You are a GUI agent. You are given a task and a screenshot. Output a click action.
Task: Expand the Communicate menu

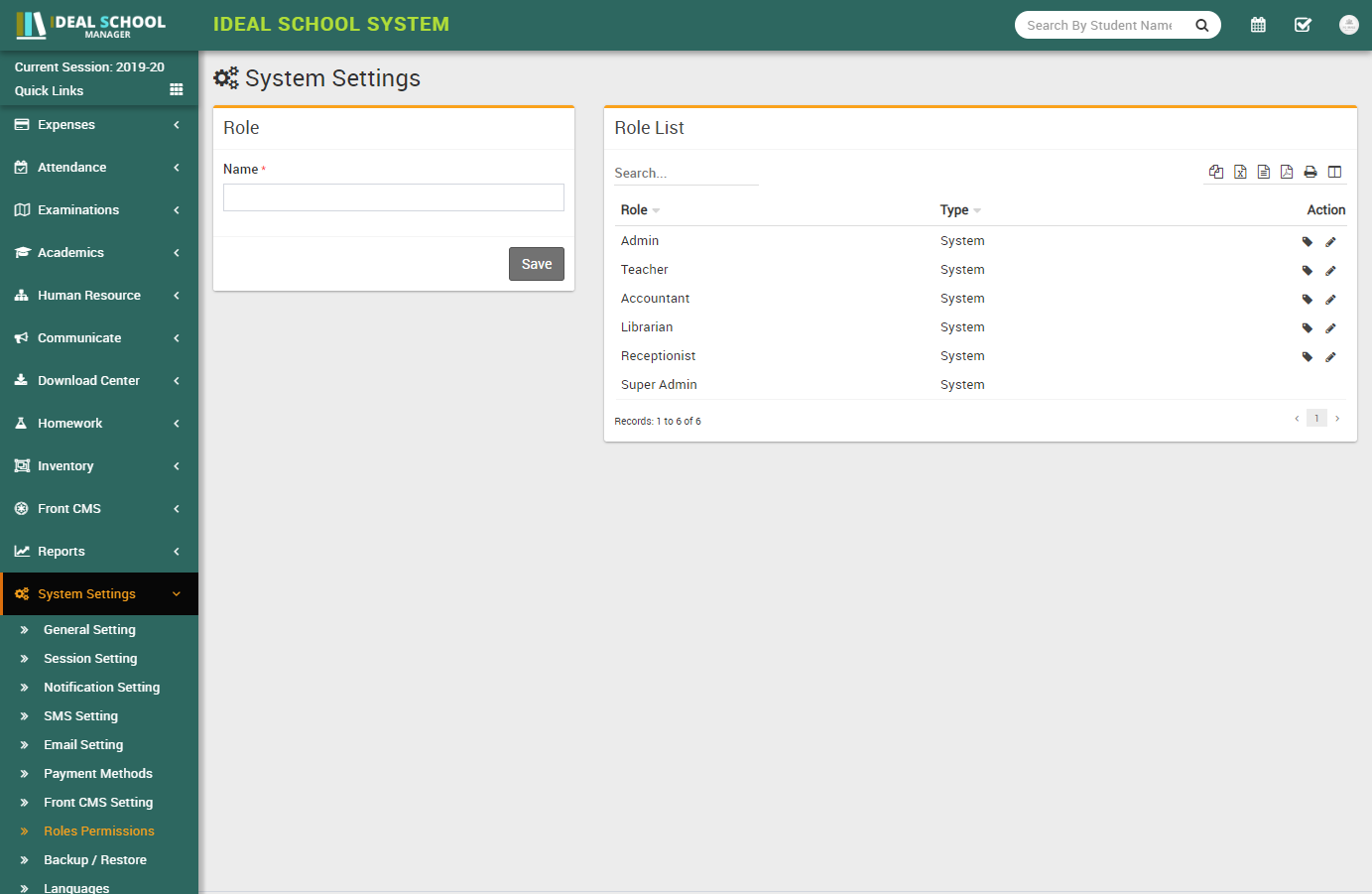pyautogui.click(x=99, y=337)
